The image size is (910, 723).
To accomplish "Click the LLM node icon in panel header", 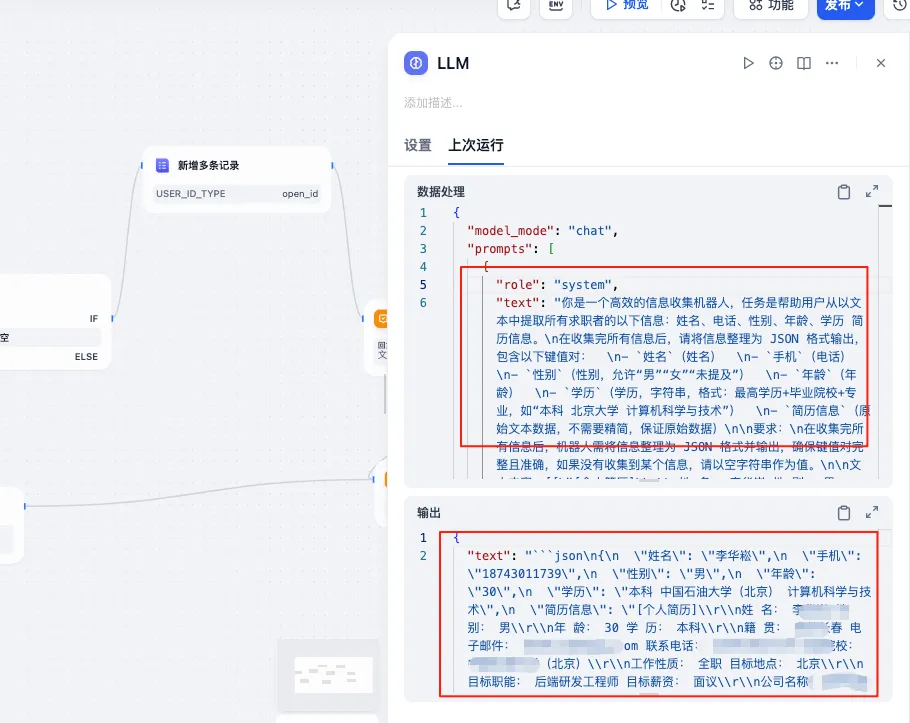I will tap(416, 63).
